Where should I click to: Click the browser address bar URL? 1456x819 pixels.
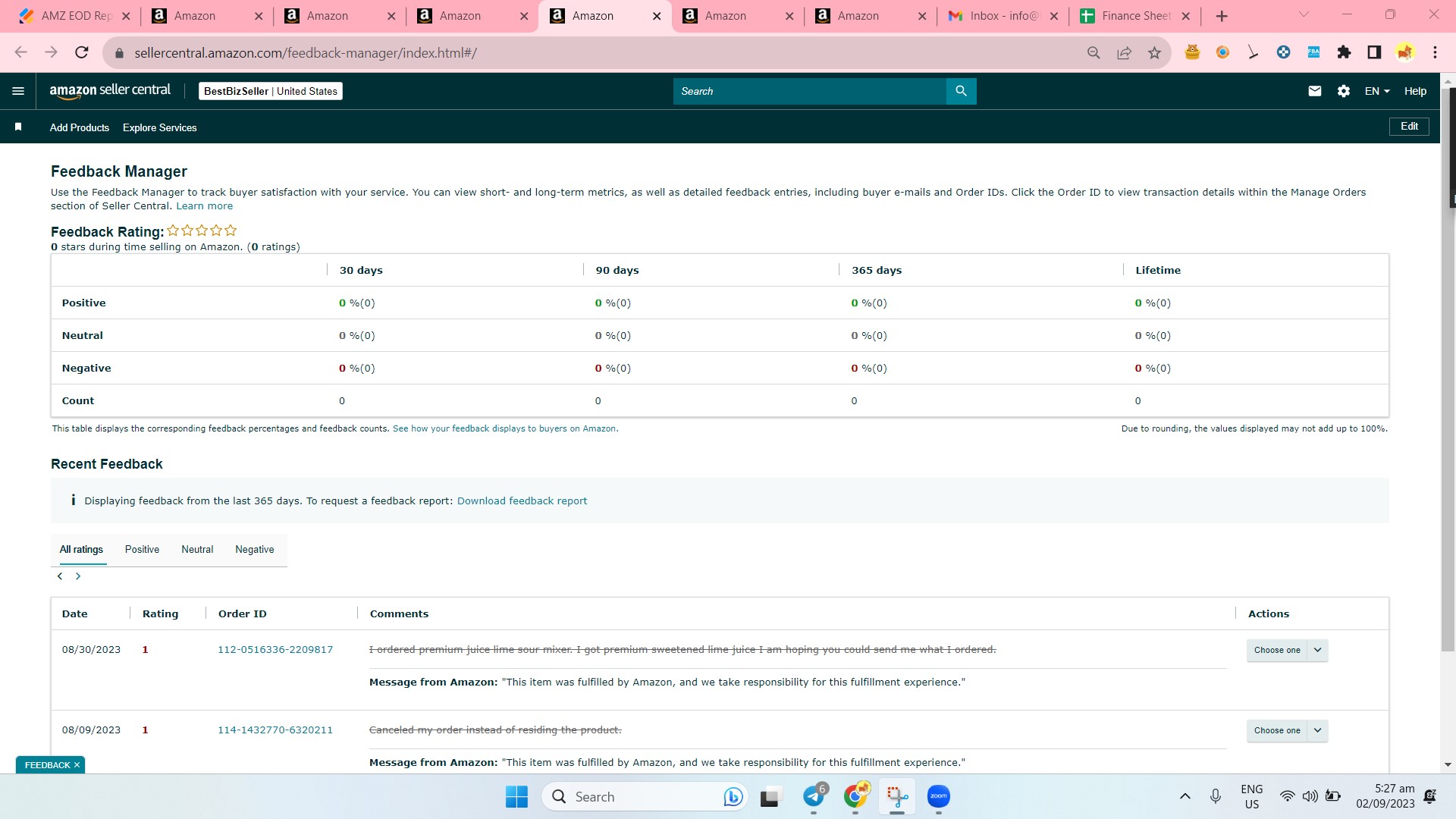tap(306, 53)
